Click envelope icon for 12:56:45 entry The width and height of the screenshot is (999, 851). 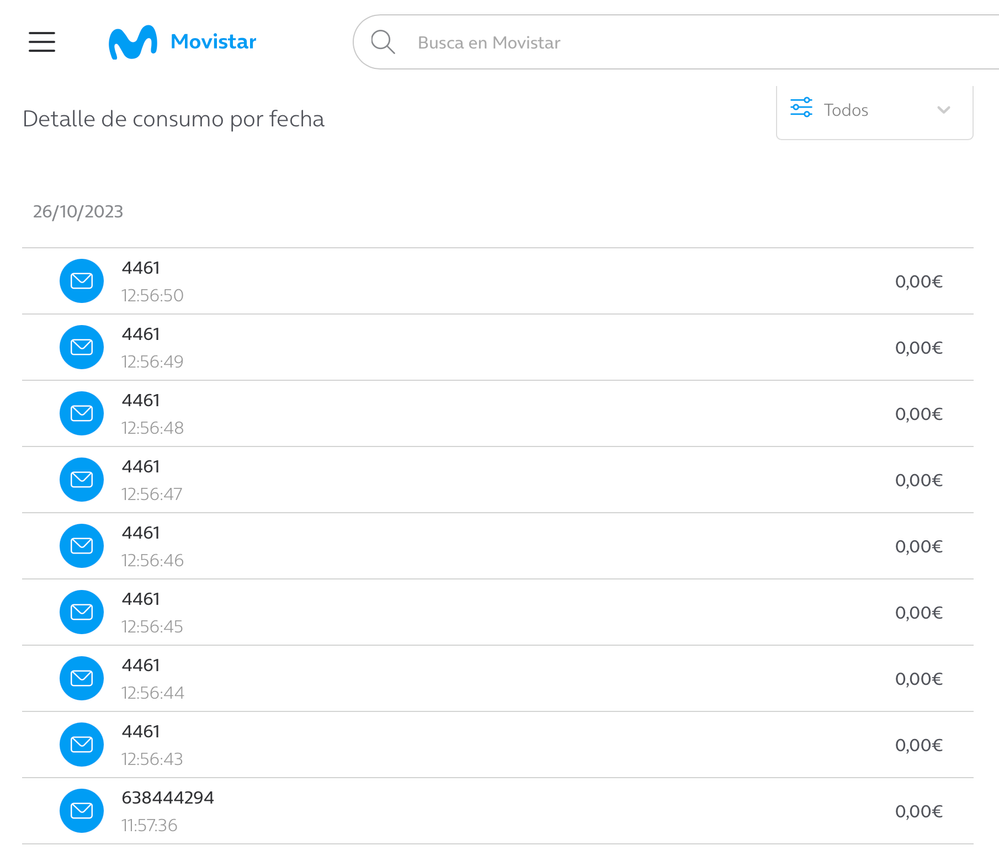point(82,612)
